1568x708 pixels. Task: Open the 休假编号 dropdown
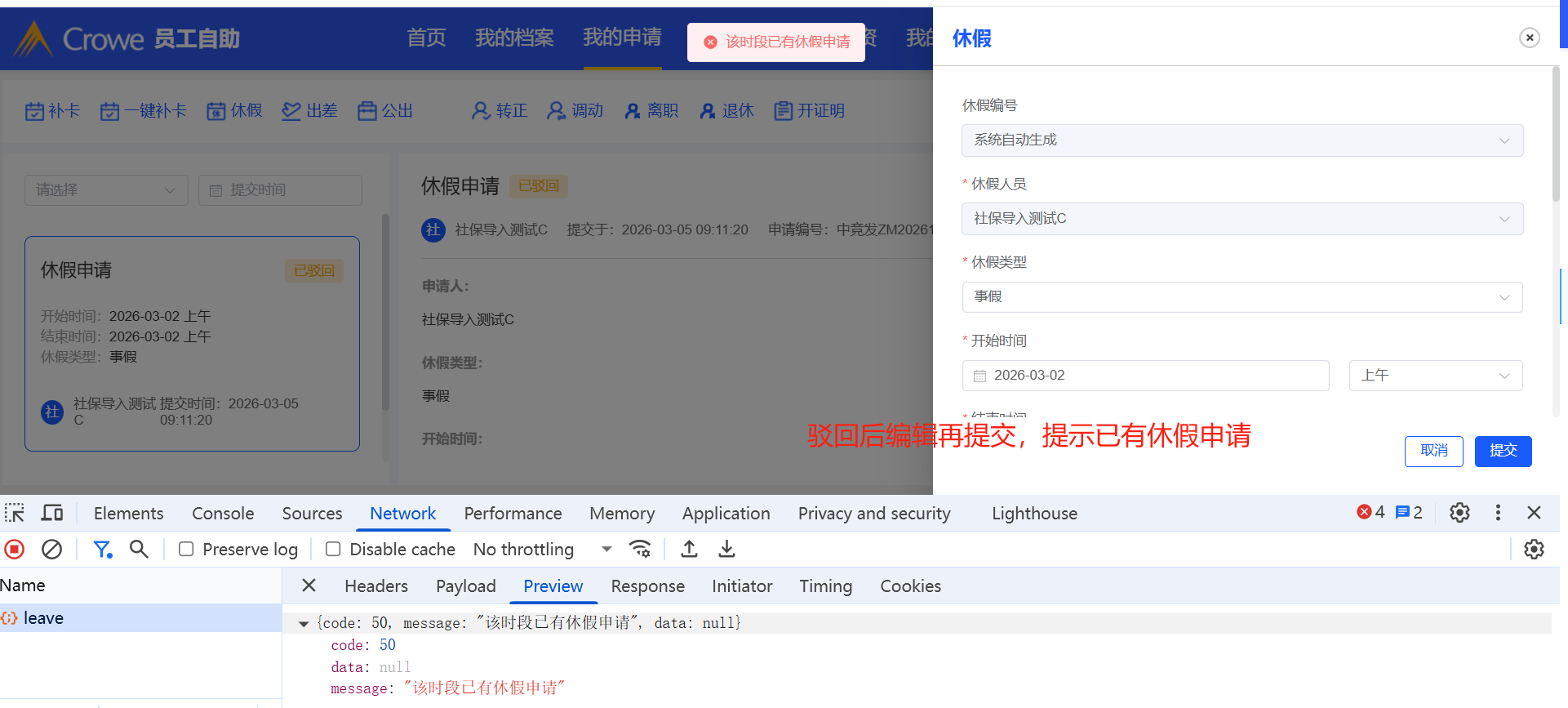tap(1242, 140)
